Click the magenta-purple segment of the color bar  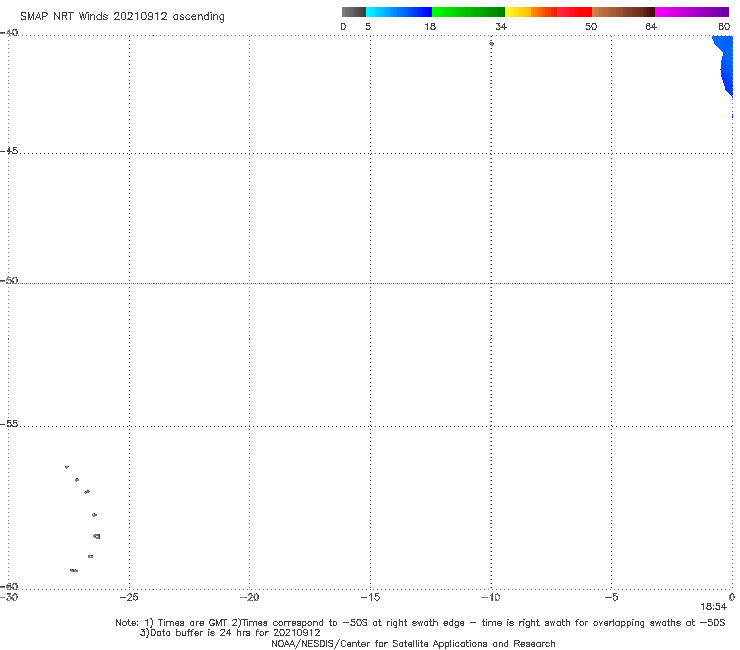click(x=692, y=12)
